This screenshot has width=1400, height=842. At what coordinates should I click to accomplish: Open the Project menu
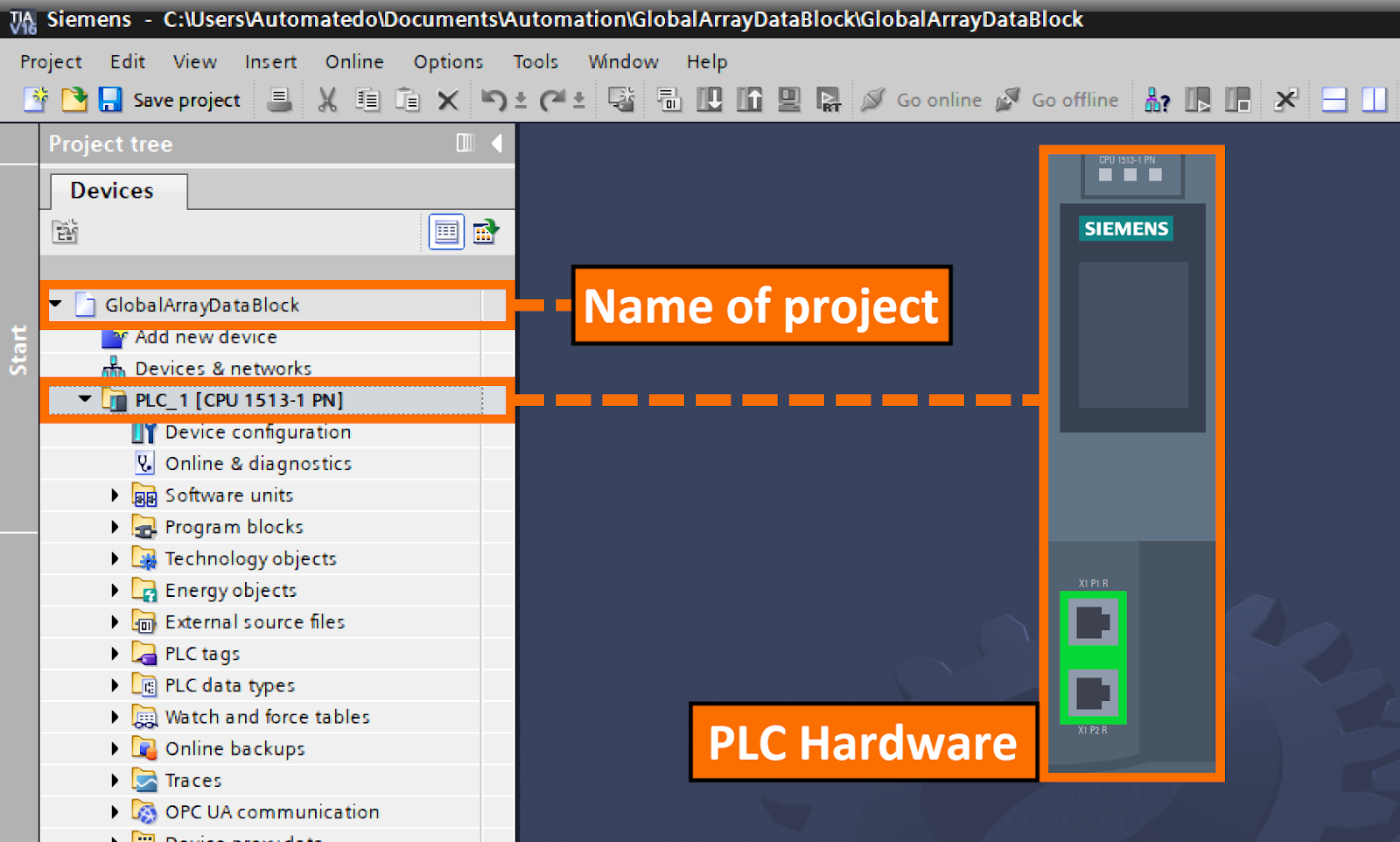(51, 61)
